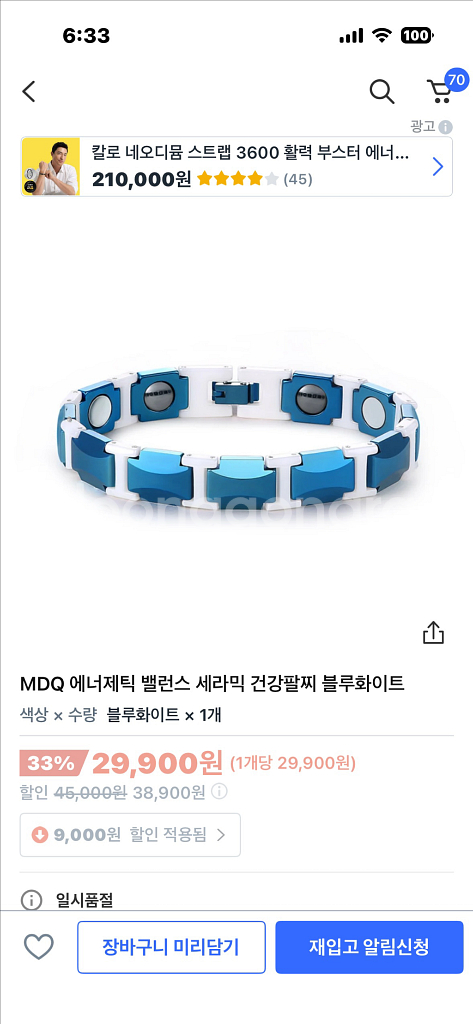Add product to wishlist with heart icon

coord(39,946)
